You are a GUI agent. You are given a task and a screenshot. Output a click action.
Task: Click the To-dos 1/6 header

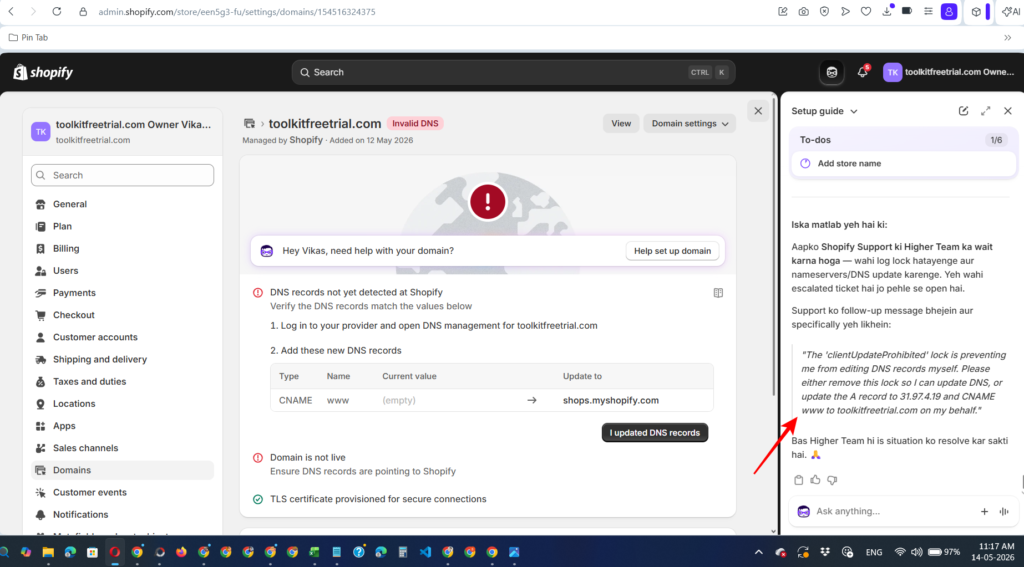[903, 140]
